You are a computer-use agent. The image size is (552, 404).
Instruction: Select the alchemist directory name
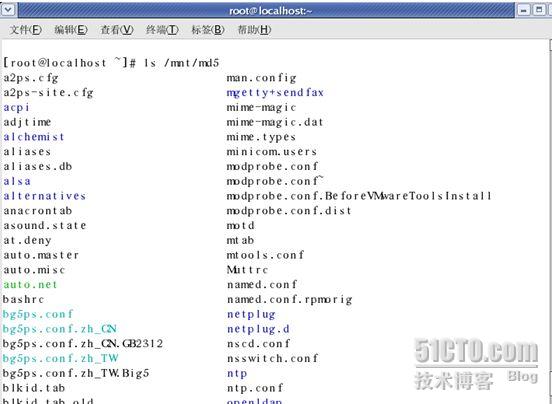pos(34,137)
